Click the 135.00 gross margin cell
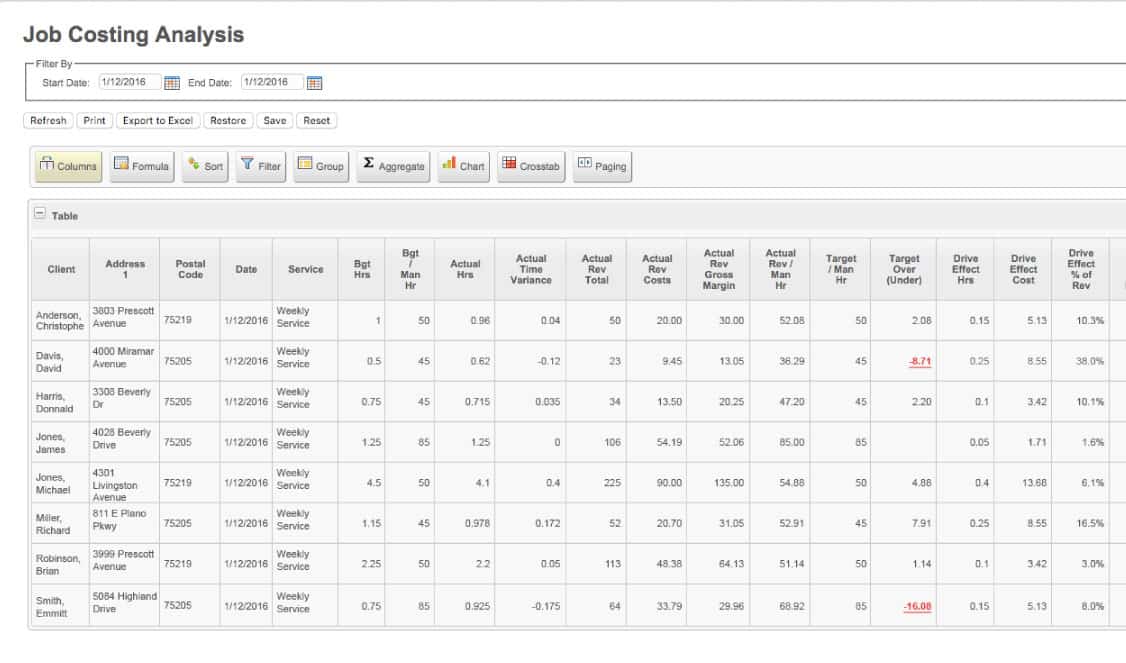 [x=719, y=483]
